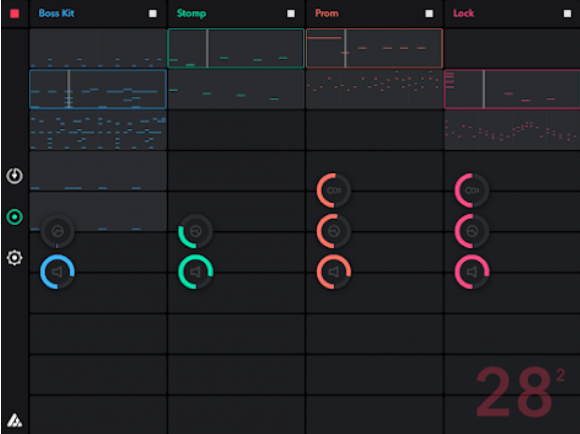Screen dimensions: 580x434
Task: Launch the first Boss Kit clip
Action: 98,48
